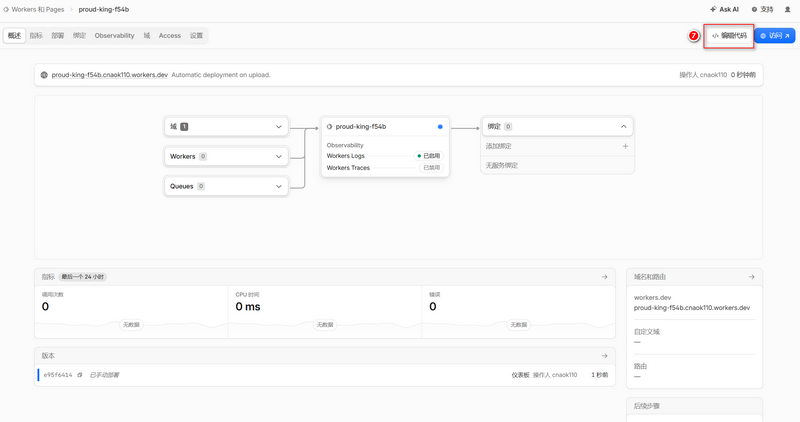Click the Workers Logs 已启用 status badge
The image size is (800, 422).
pyautogui.click(x=429, y=156)
